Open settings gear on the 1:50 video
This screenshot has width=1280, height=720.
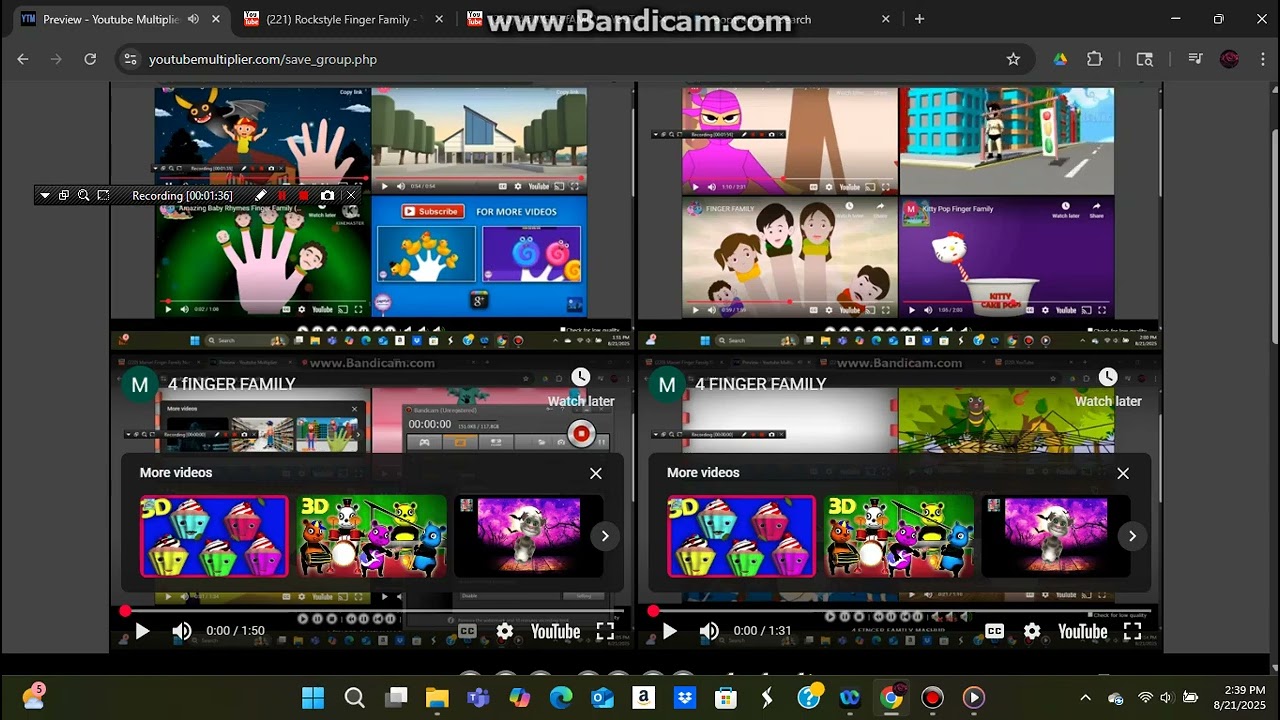pos(505,631)
